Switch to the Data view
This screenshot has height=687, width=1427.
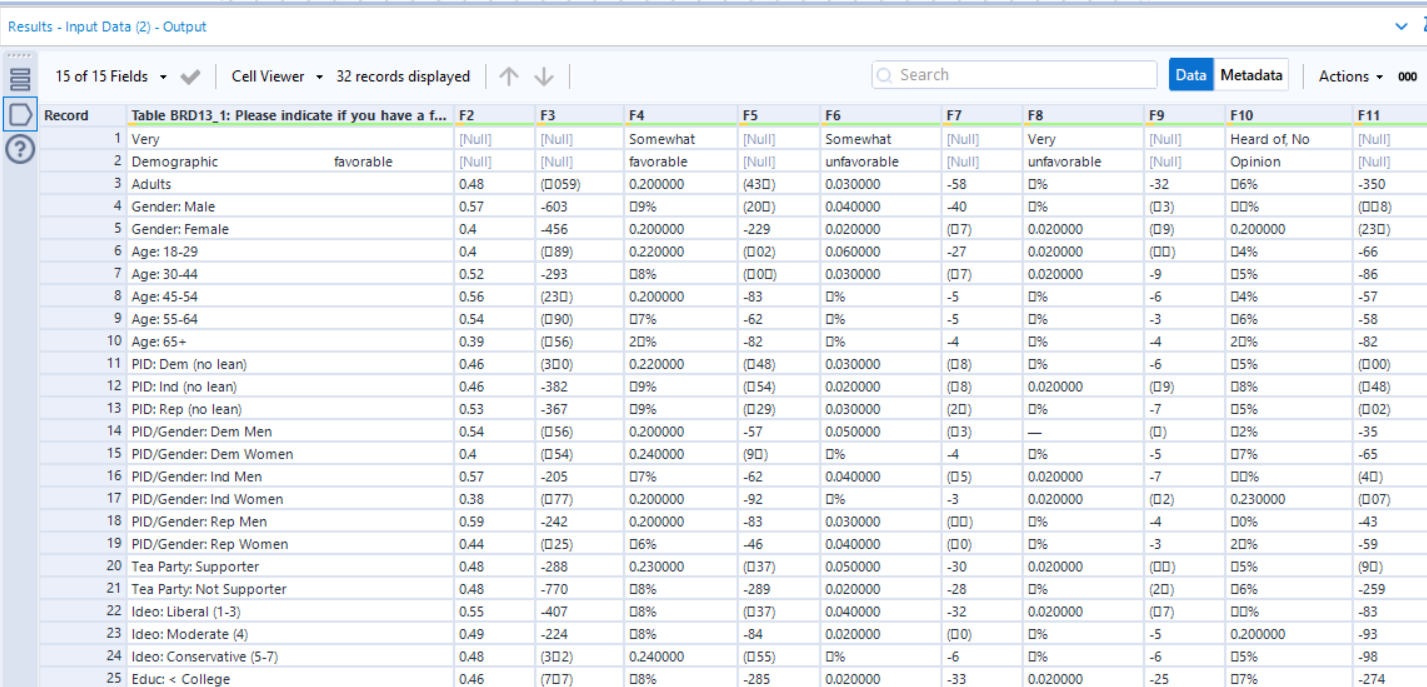(1190, 75)
